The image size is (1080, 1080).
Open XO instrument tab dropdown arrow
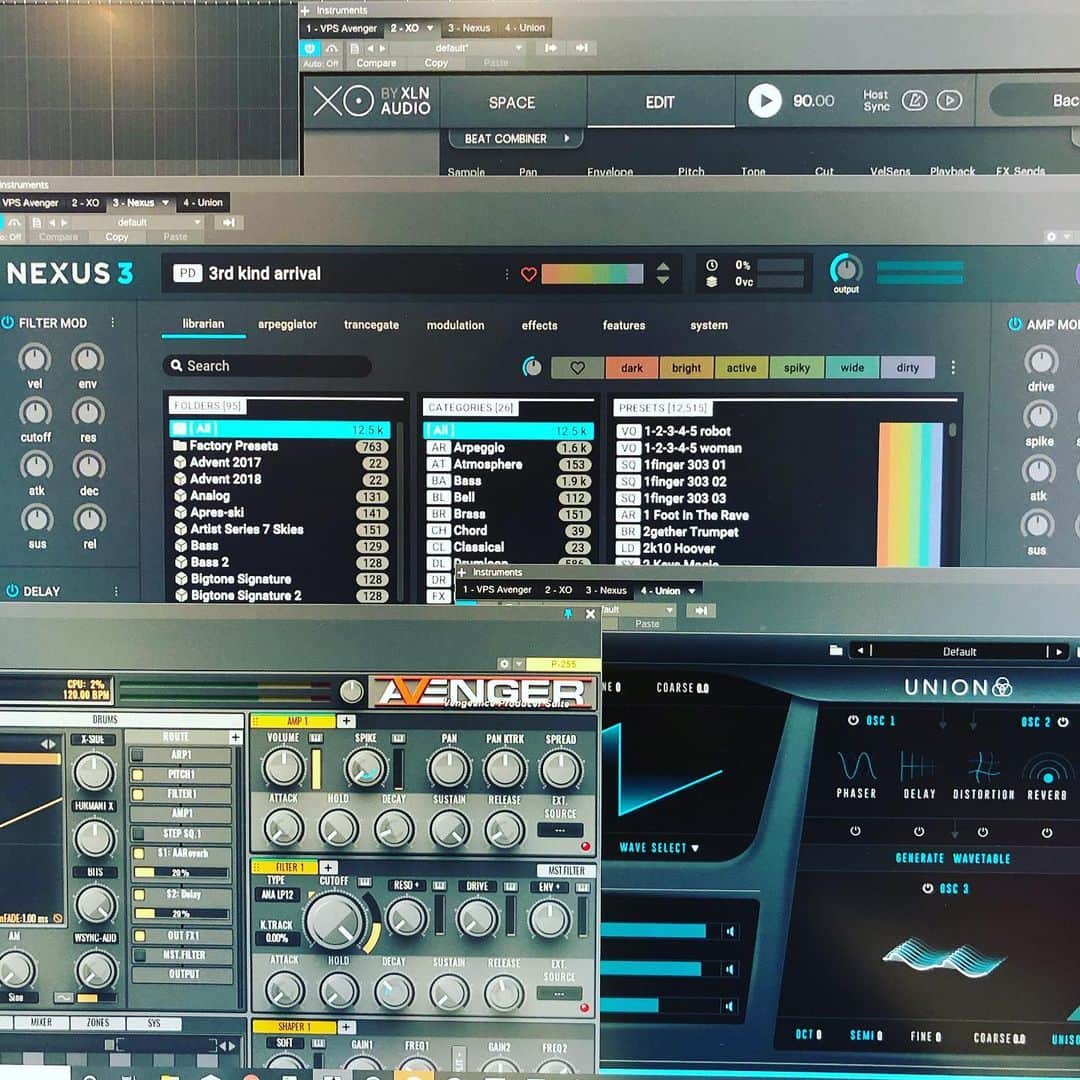[x=430, y=28]
